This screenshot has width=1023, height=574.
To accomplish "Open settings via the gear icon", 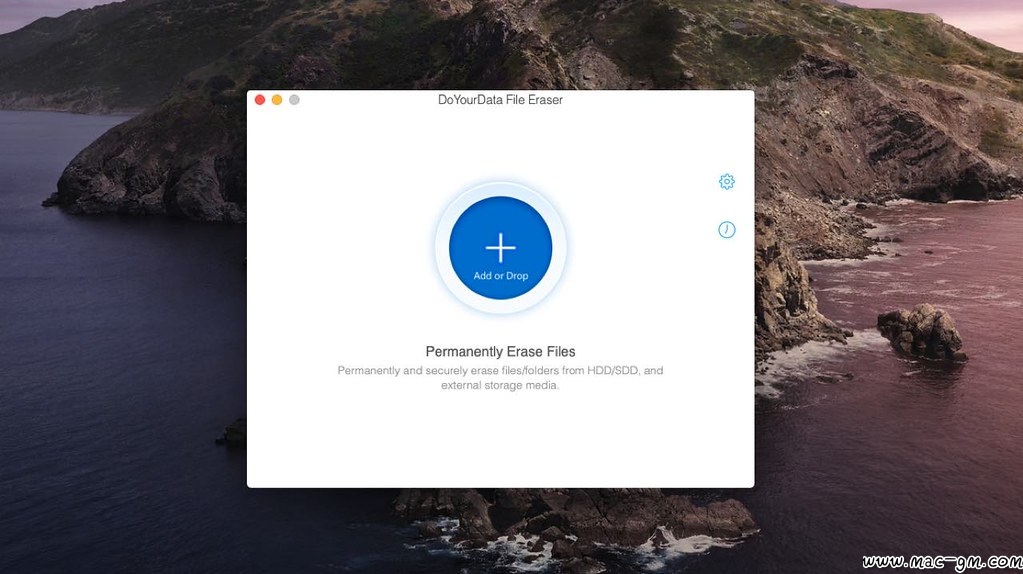I will 726,181.
